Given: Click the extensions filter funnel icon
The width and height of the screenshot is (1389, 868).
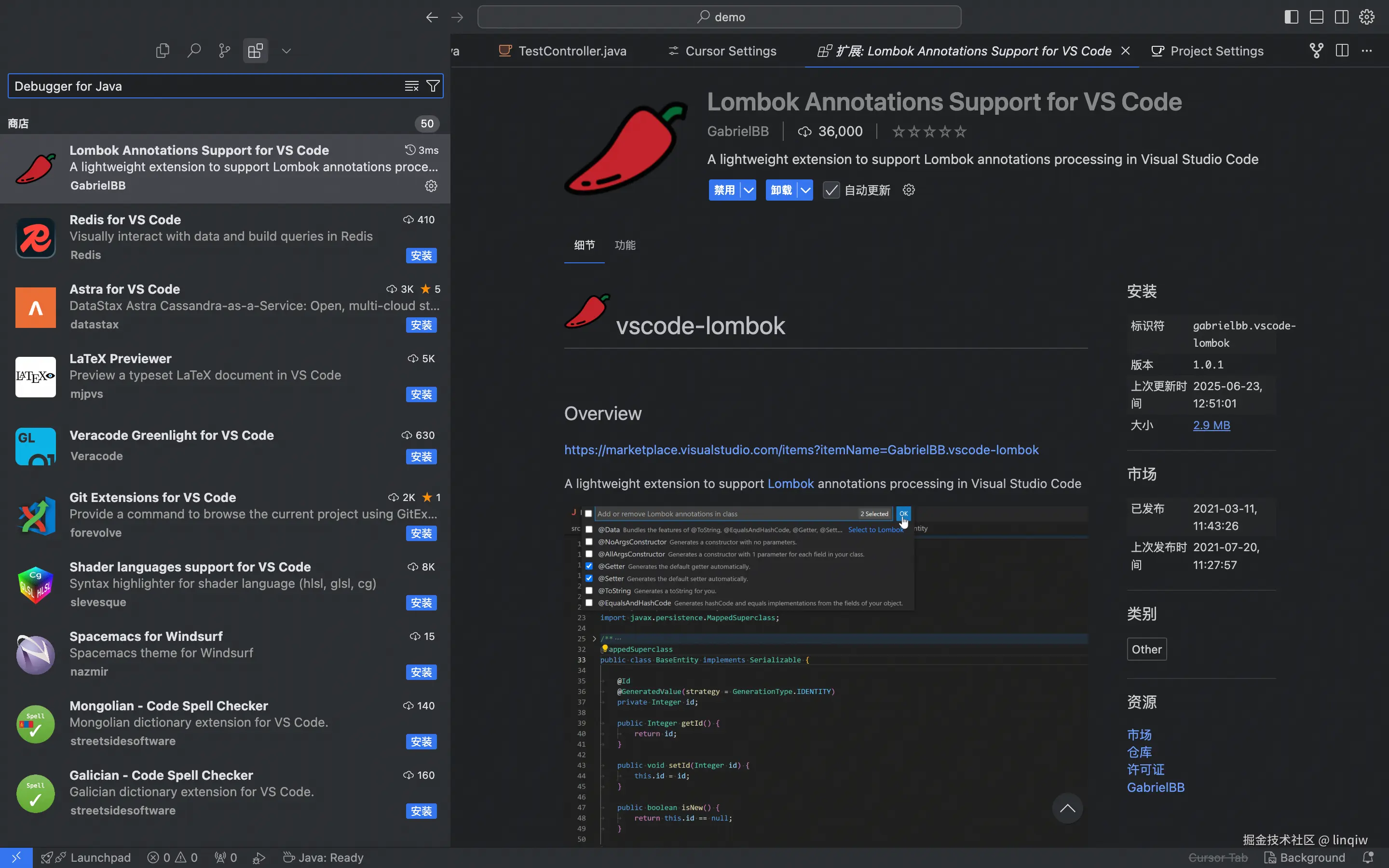Looking at the screenshot, I should (433, 86).
